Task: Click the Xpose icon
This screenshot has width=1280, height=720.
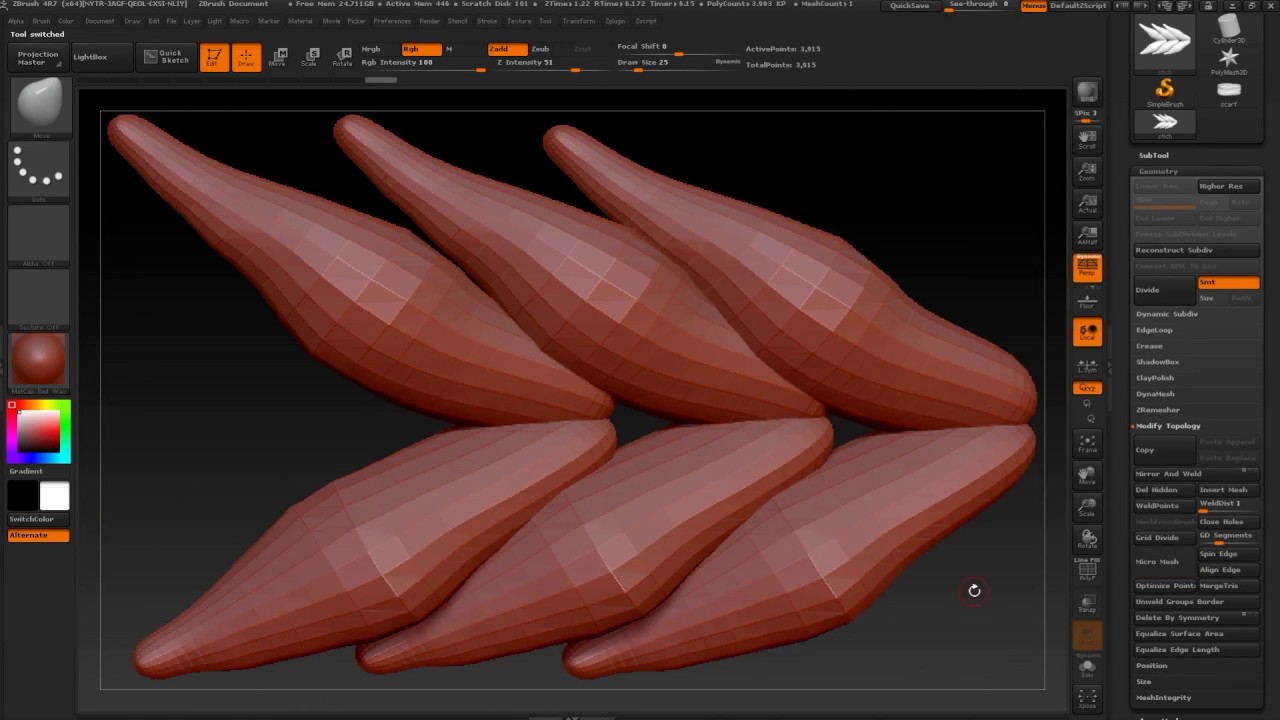Action: pos(1087,697)
